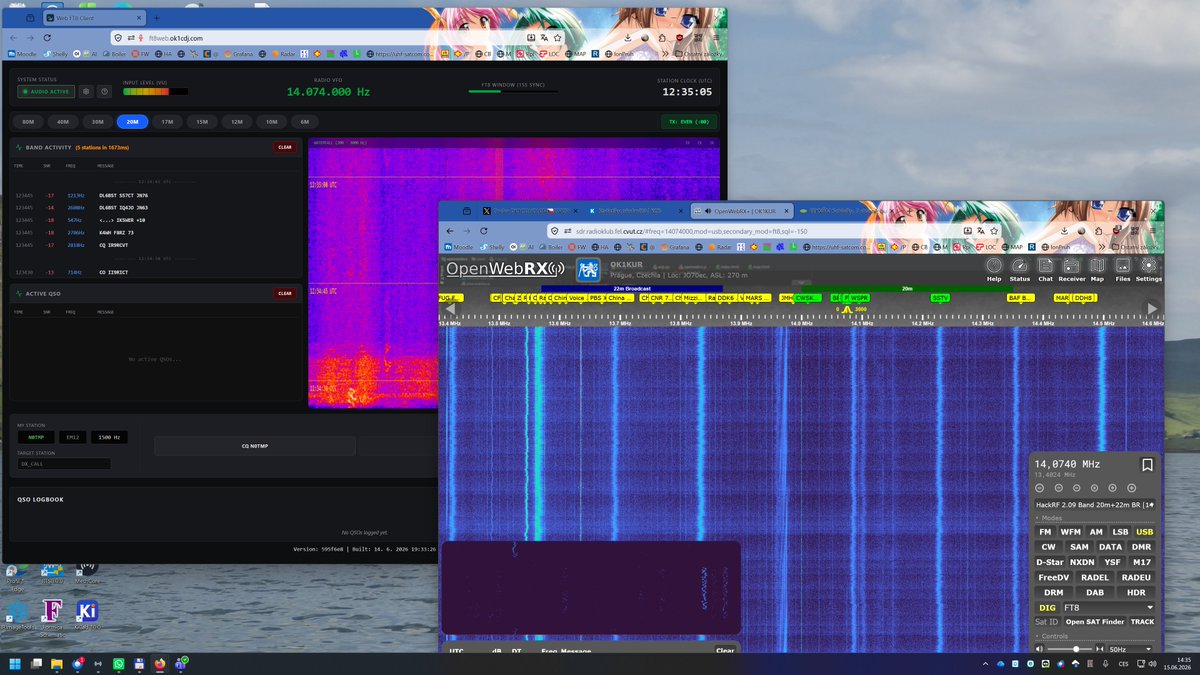1200x675 pixels.
Task: Toggle the AUDIO ACTIVE status button
Action: (46, 91)
